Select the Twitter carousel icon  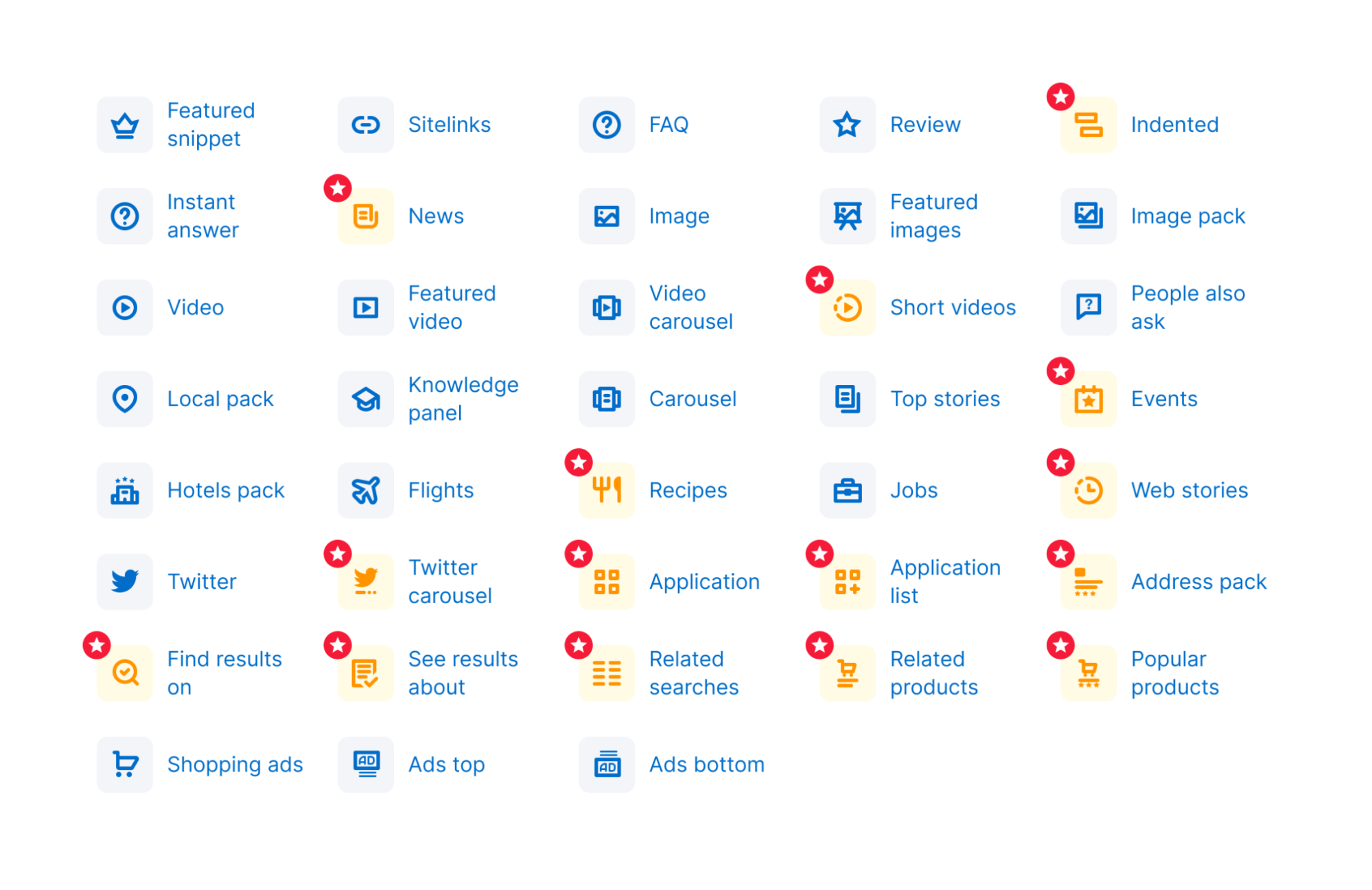pyautogui.click(x=365, y=575)
